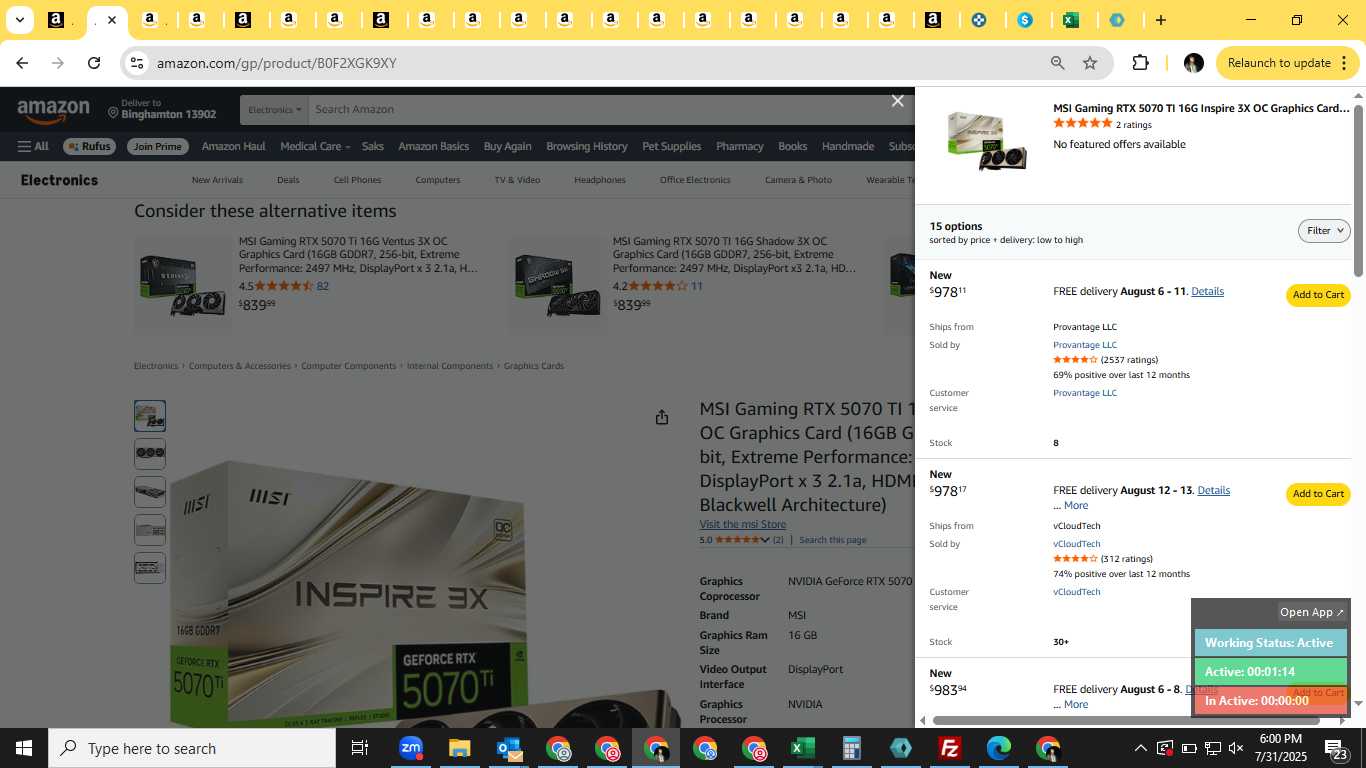Click the offers panel vertical scrollbar
This screenshot has width=1366, height=768.
(x=1358, y=190)
